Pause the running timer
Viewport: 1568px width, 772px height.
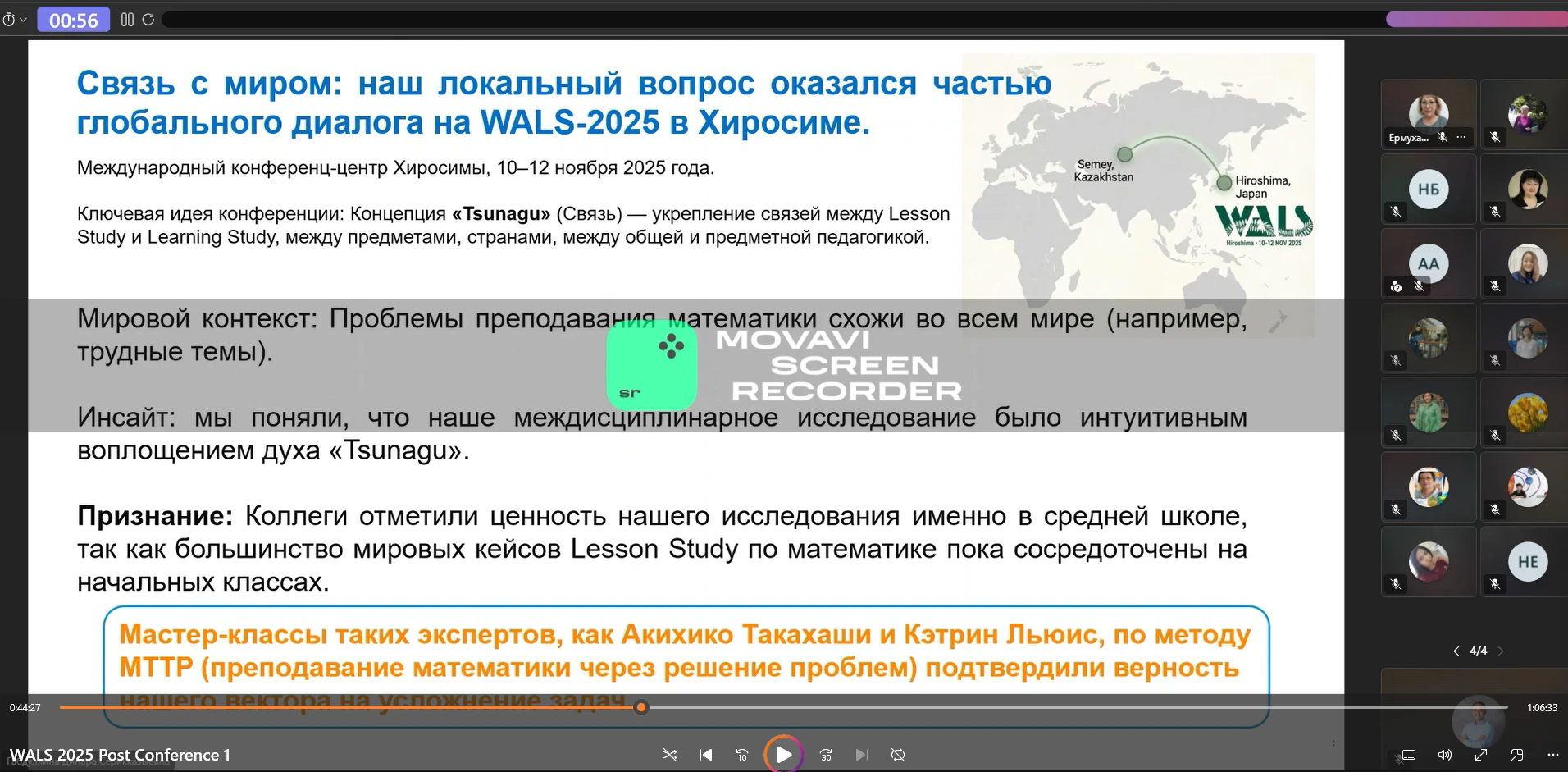127,20
